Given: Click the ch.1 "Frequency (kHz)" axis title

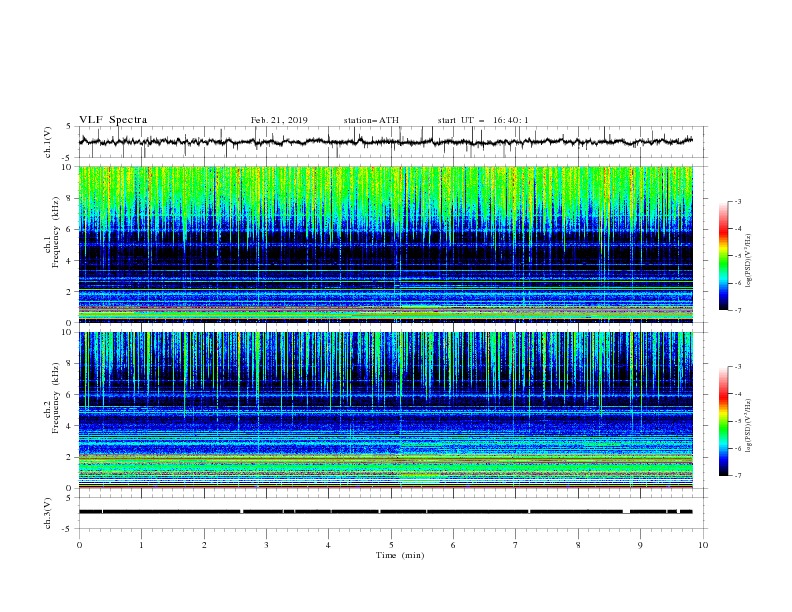Looking at the screenshot, I should [55, 230].
